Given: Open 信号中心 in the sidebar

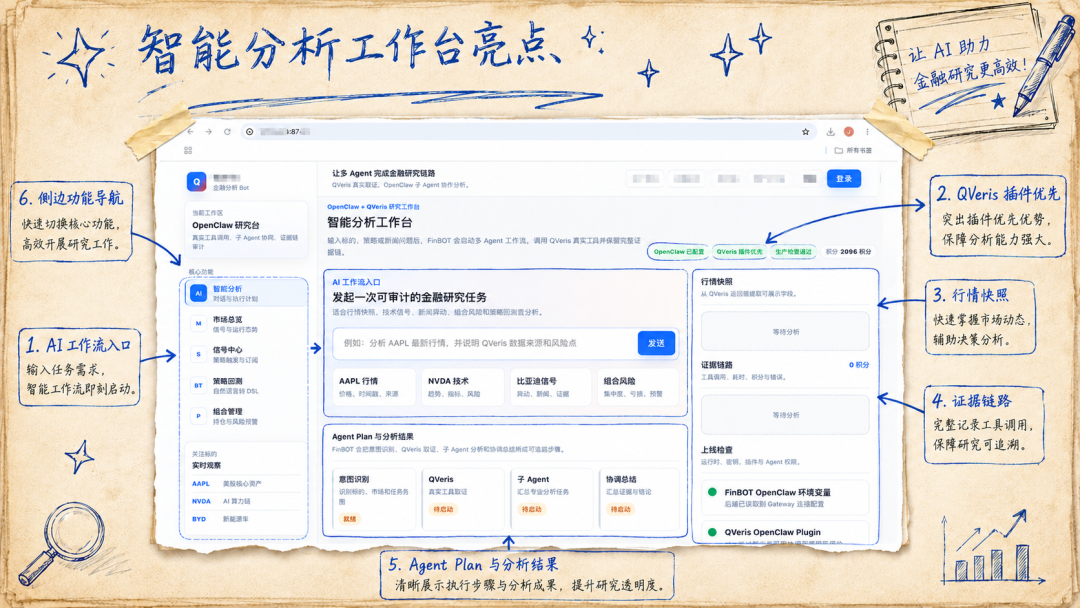Looking at the screenshot, I should tap(246, 354).
